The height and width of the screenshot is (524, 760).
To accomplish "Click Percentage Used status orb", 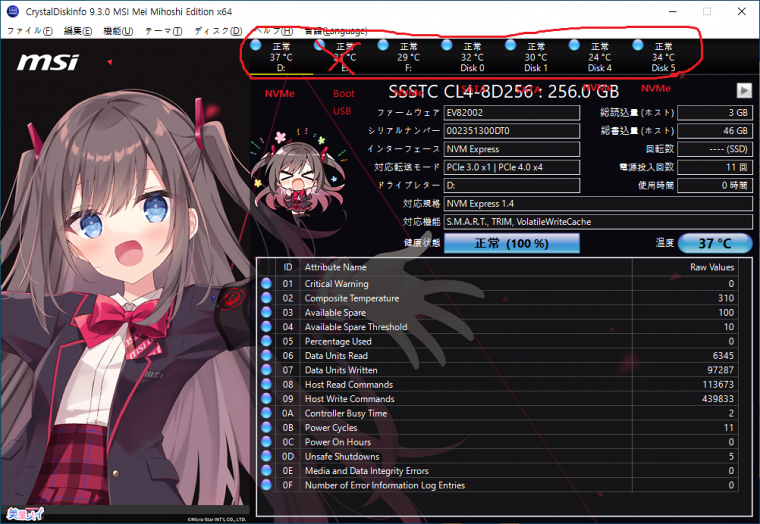I will click(x=266, y=341).
